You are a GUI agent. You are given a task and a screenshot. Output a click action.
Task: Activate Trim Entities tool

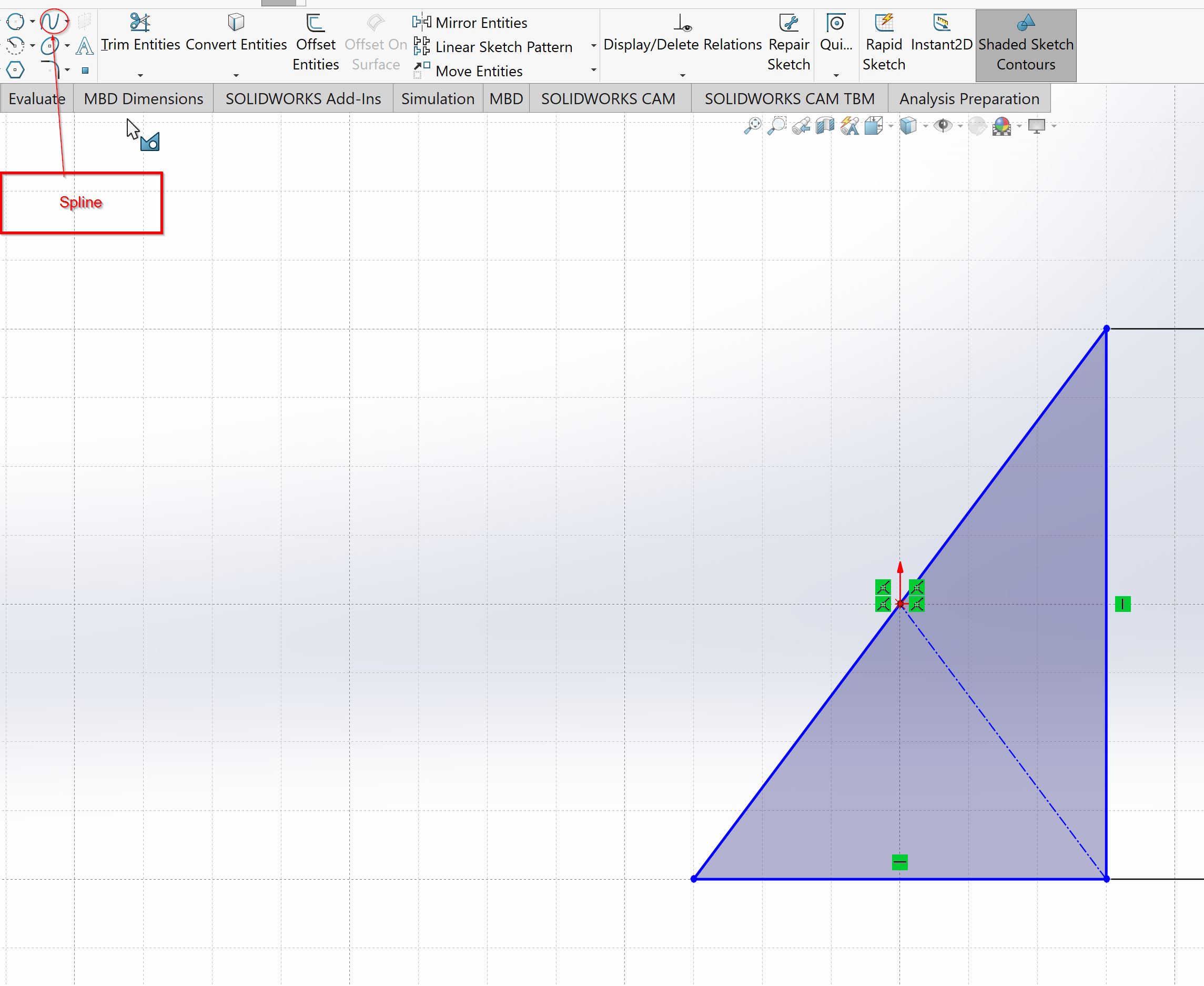(140, 34)
